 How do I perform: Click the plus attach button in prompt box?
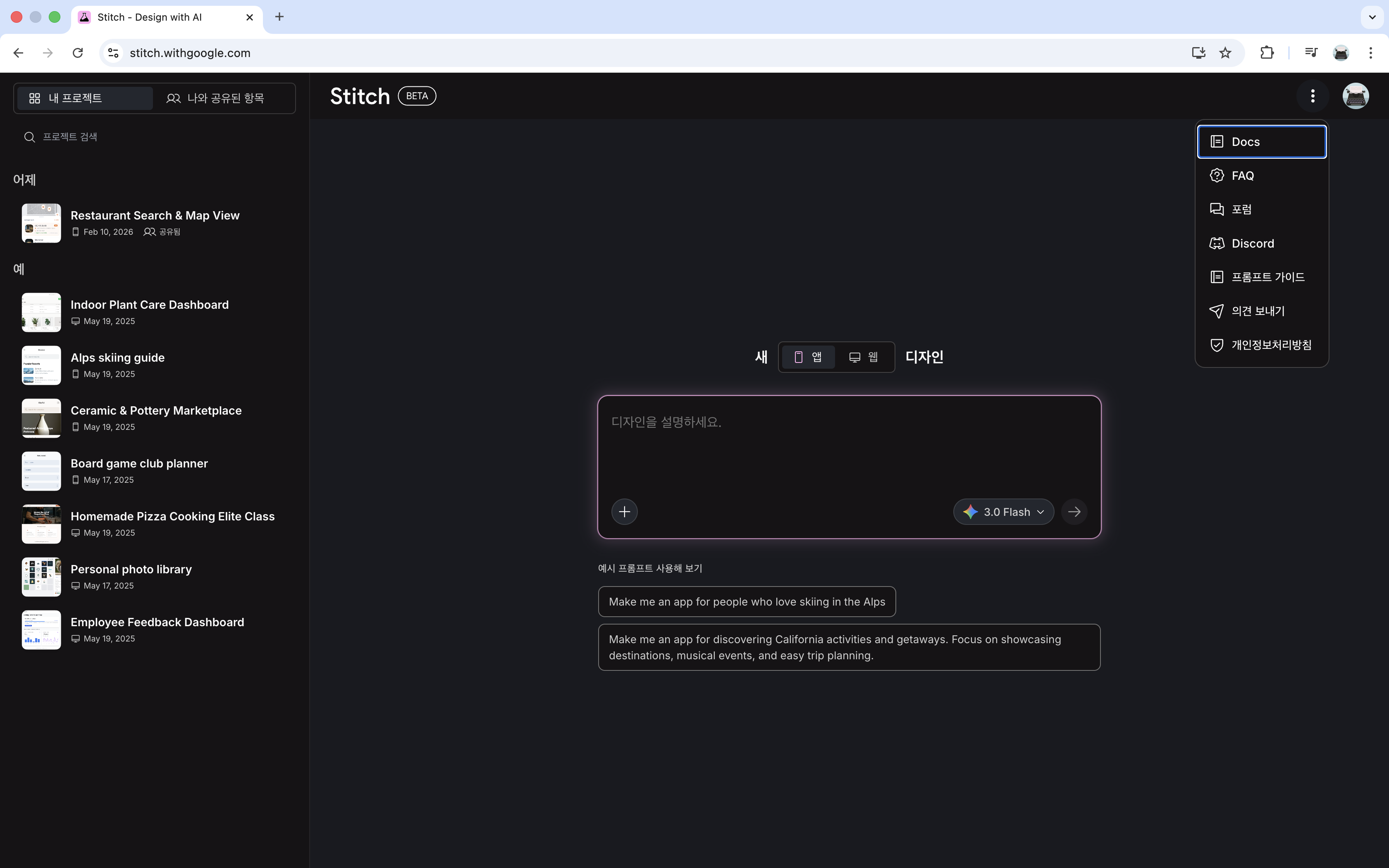click(x=625, y=512)
